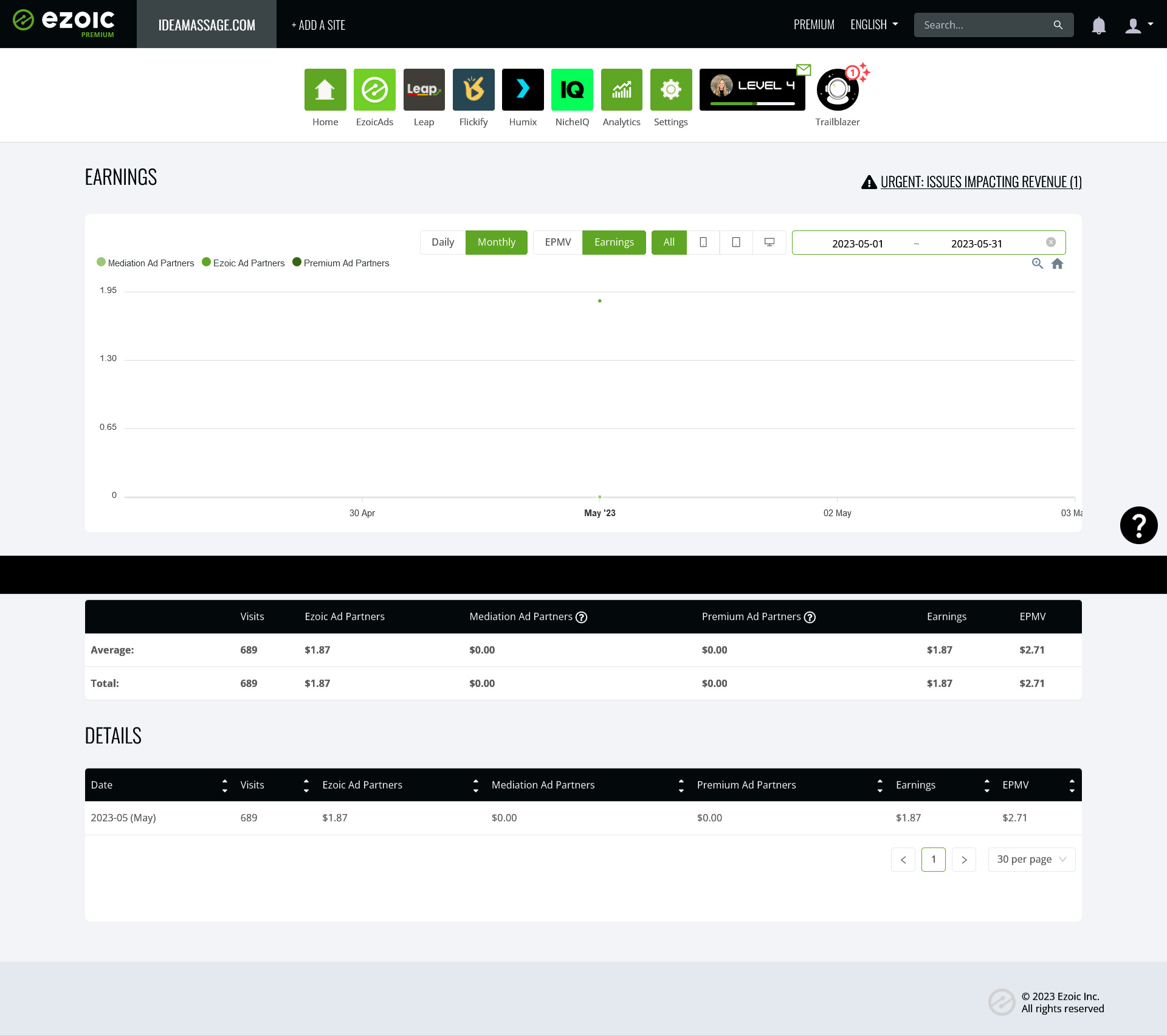Open the user account menu

[1139, 25]
